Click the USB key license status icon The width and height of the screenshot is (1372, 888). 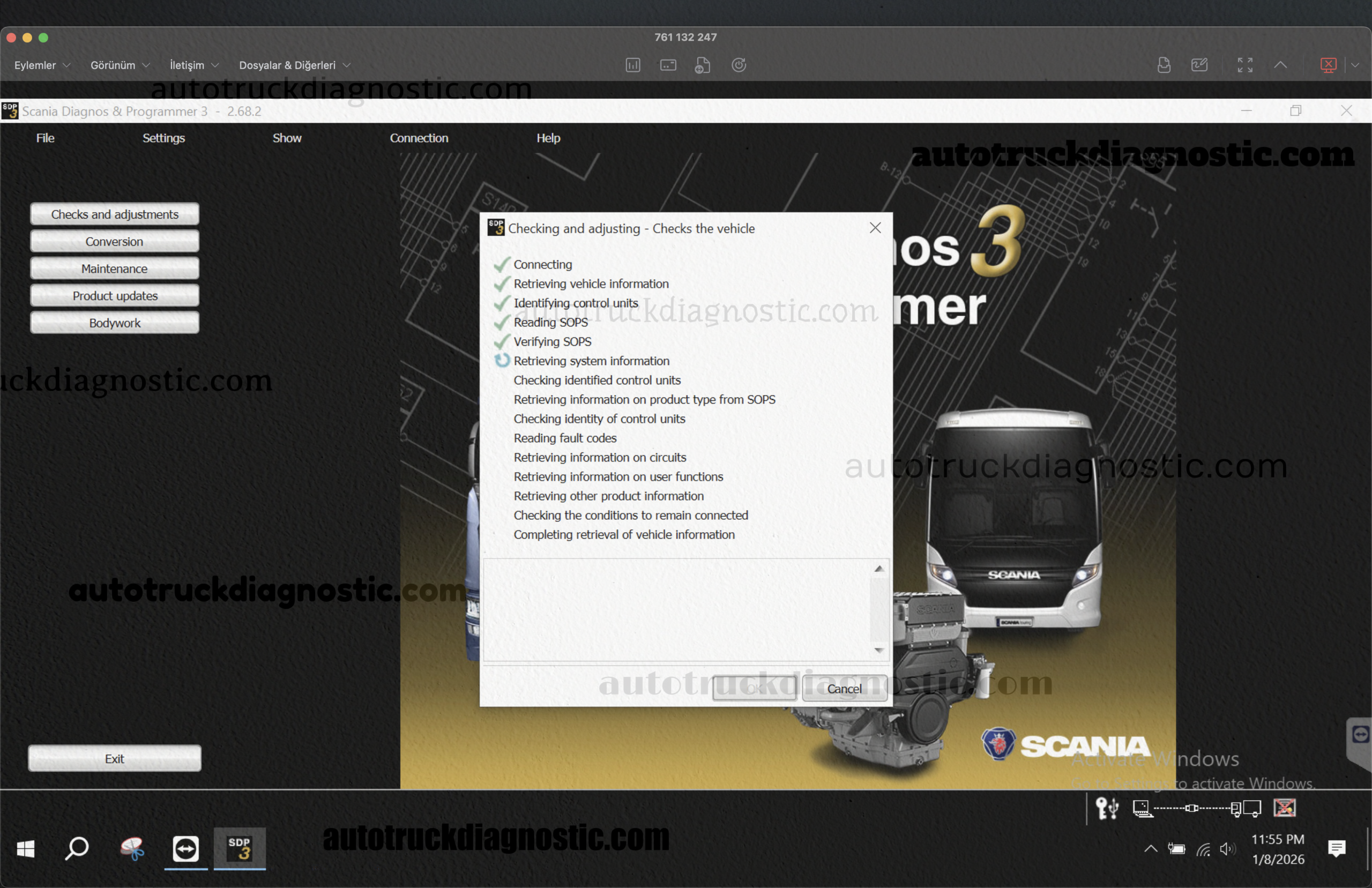[x=1107, y=808]
